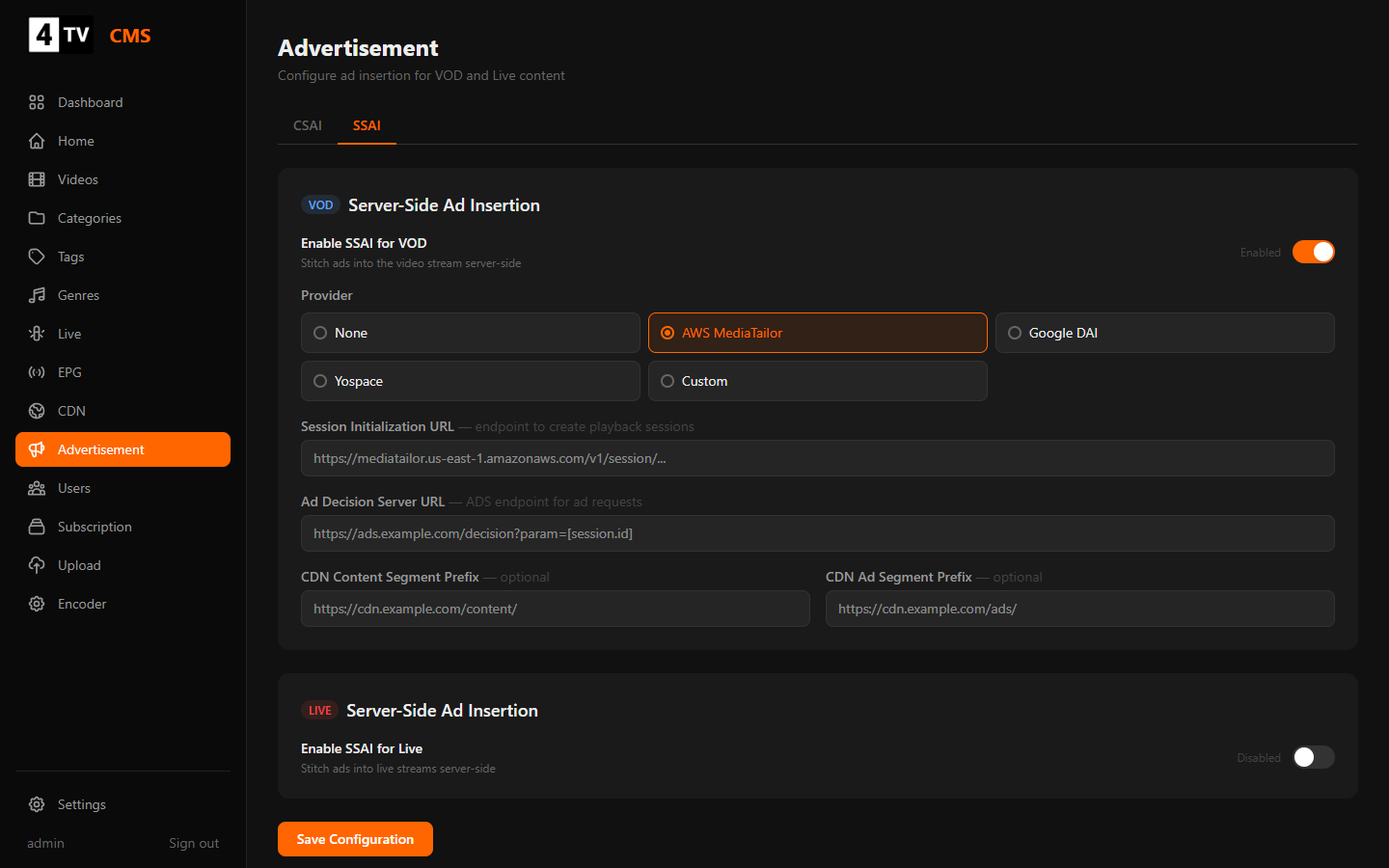
Task: Click the Tags label icon
Action: click(37, 257)
